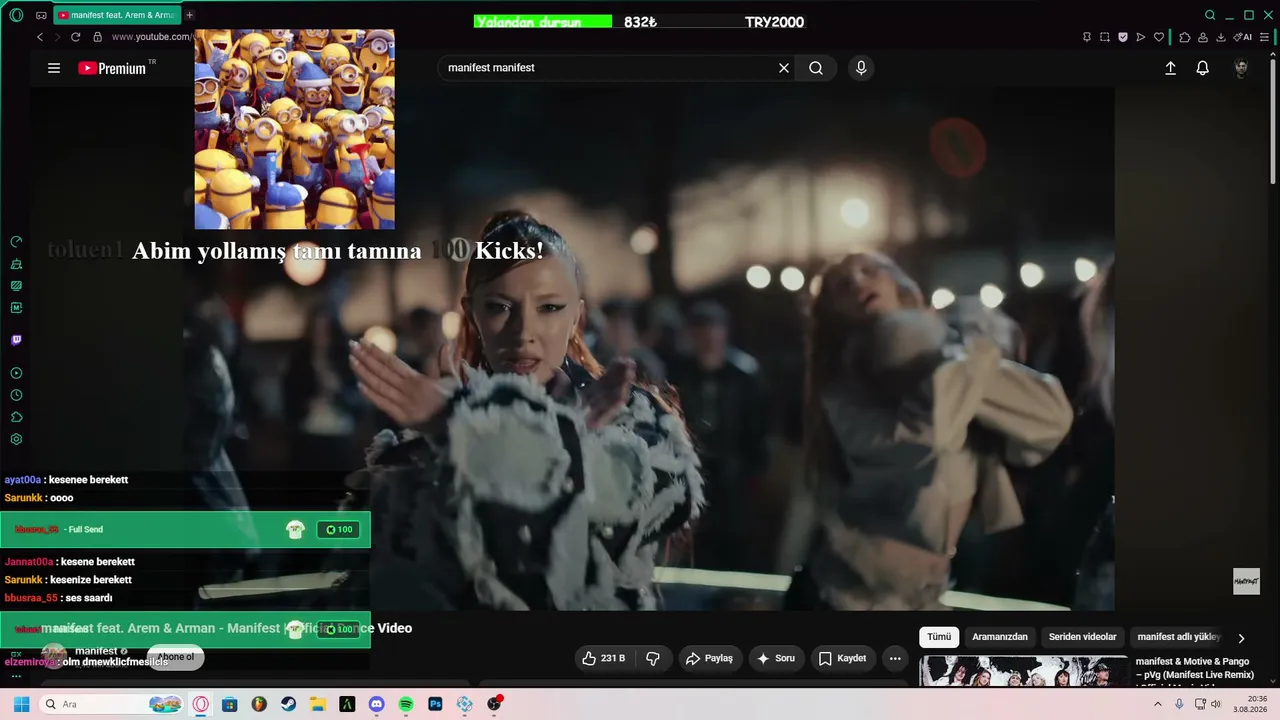
Task: Open the browser profile icon
Action: (1203, 37)
